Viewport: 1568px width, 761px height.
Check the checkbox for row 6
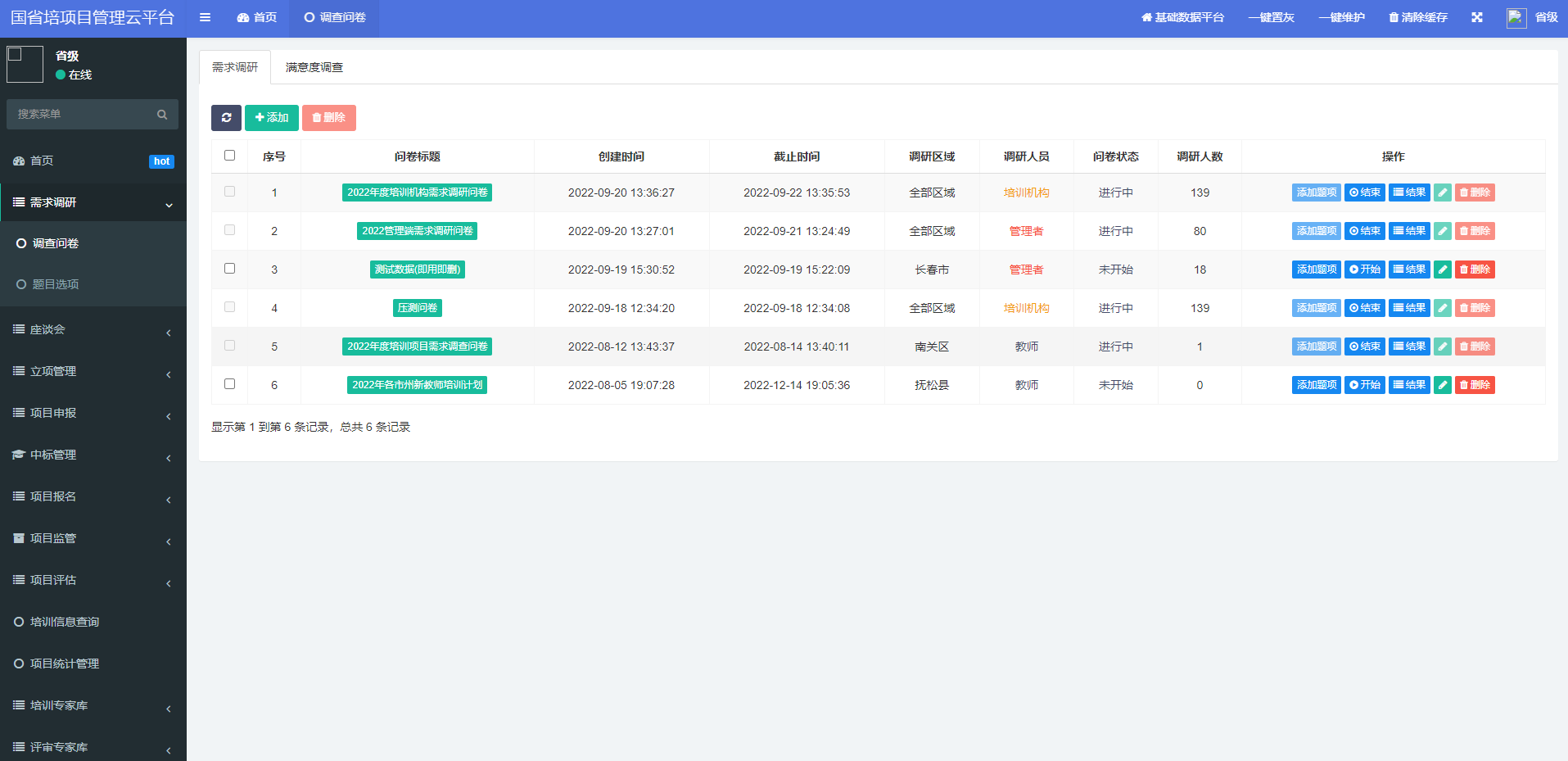[x=229, y=384]
